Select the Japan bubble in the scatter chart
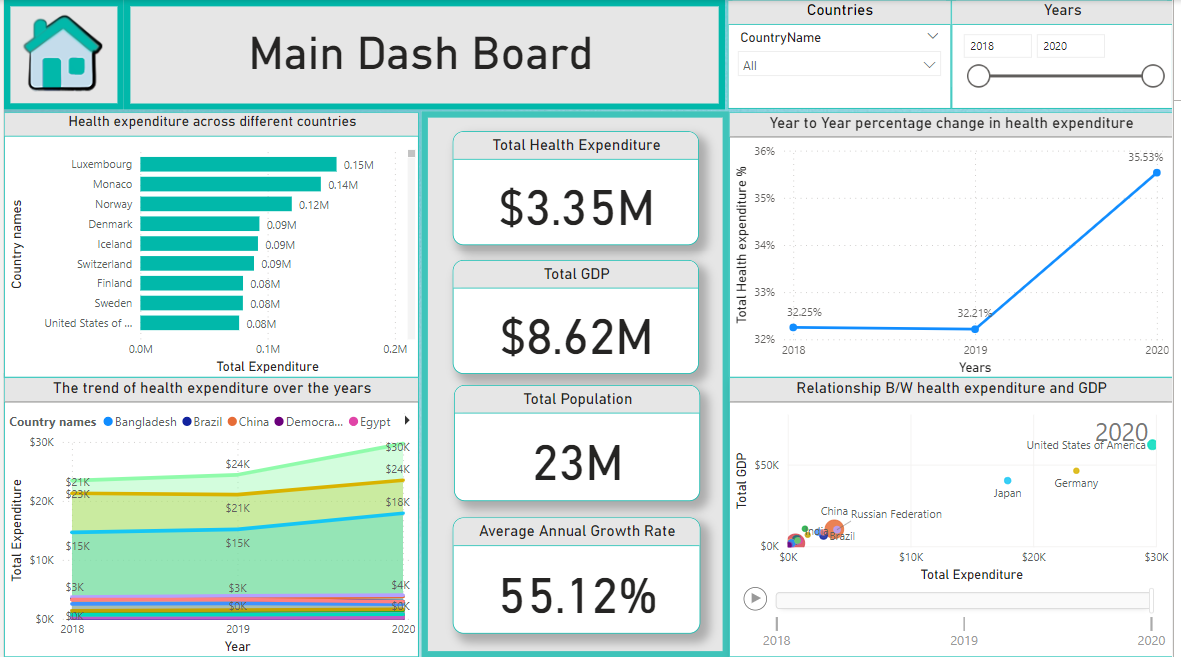This screenshot has width=1181, height=657. click(1008, 481)
